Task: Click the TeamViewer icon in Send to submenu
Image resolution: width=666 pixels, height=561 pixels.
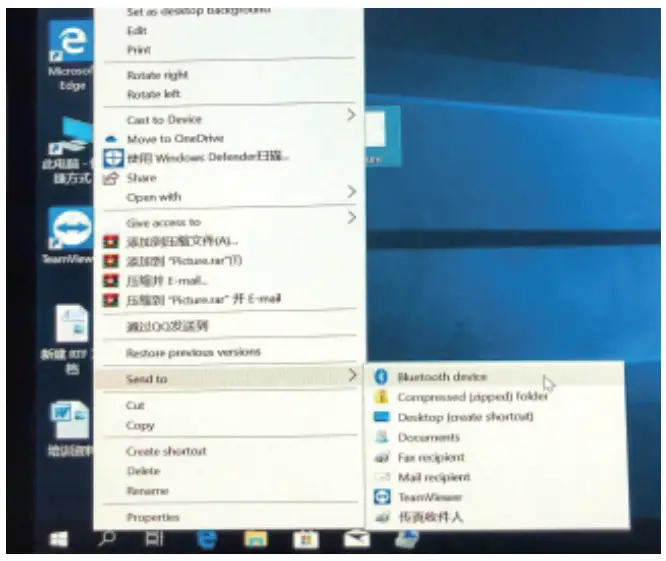Action: pyautogui.click(x=382, y=497)
